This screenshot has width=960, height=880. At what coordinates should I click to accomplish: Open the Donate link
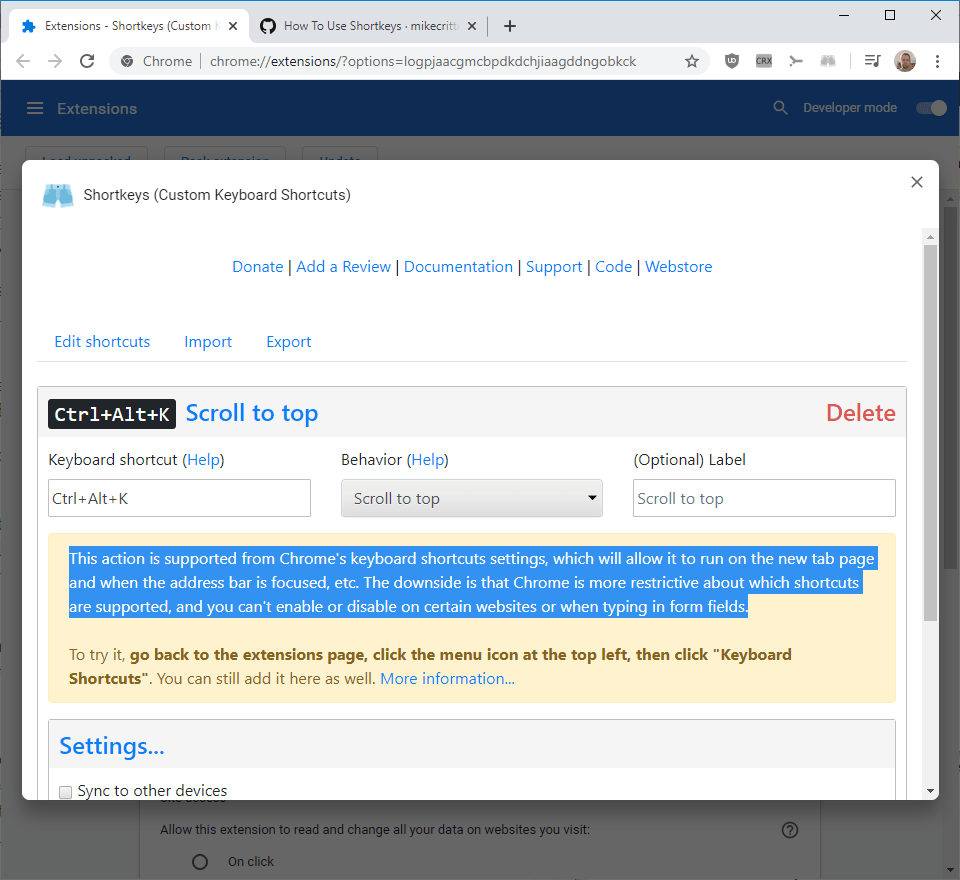pyautogui.click(x=258, y=267)
